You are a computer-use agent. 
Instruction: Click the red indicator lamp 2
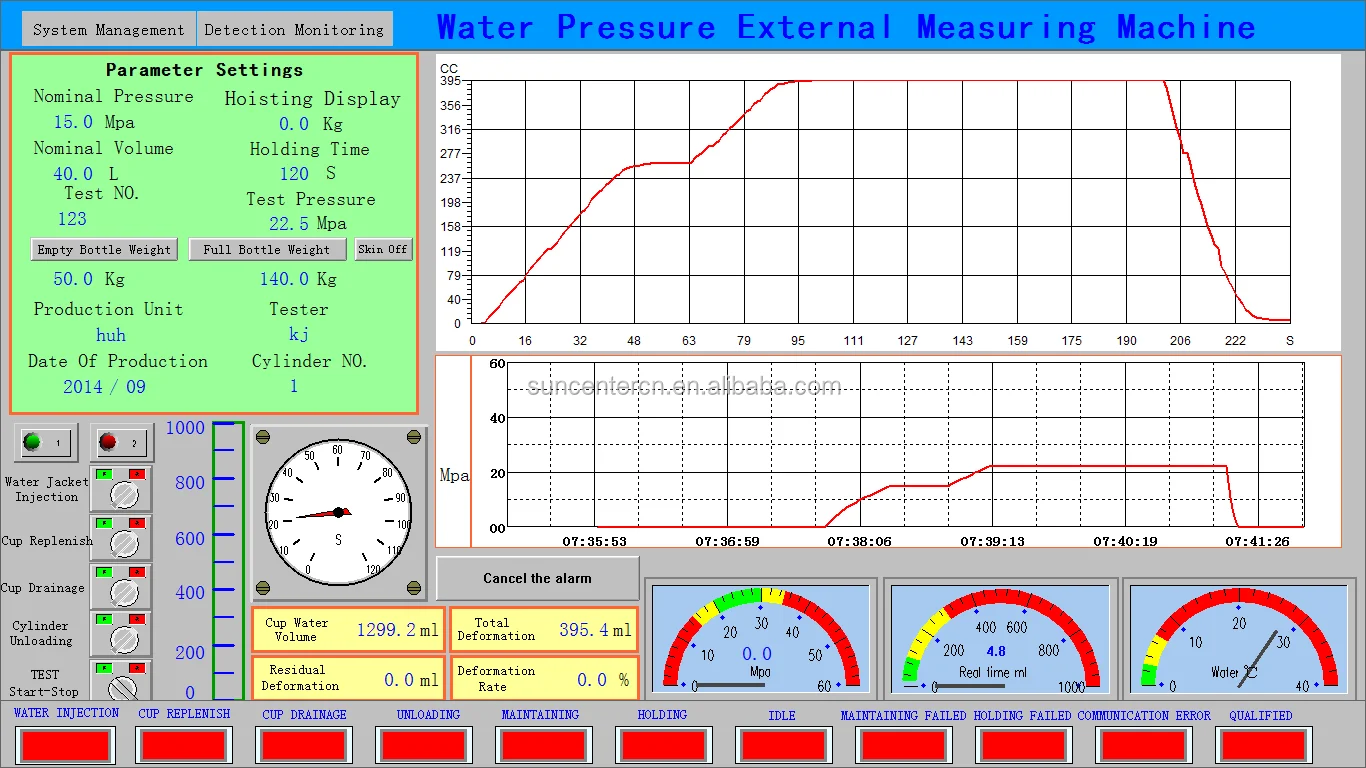[119, 442]
